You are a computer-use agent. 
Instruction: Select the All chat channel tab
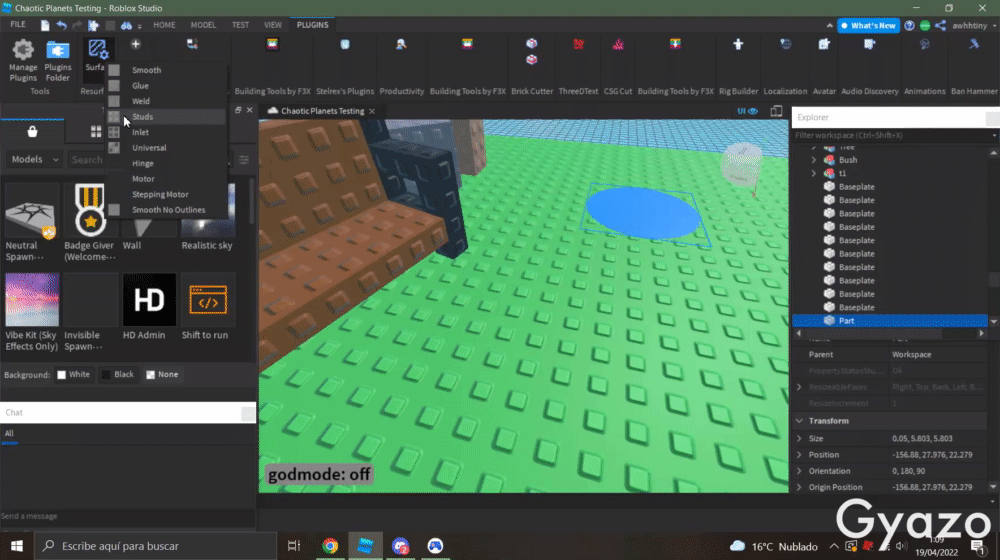[x=9, y=434]
